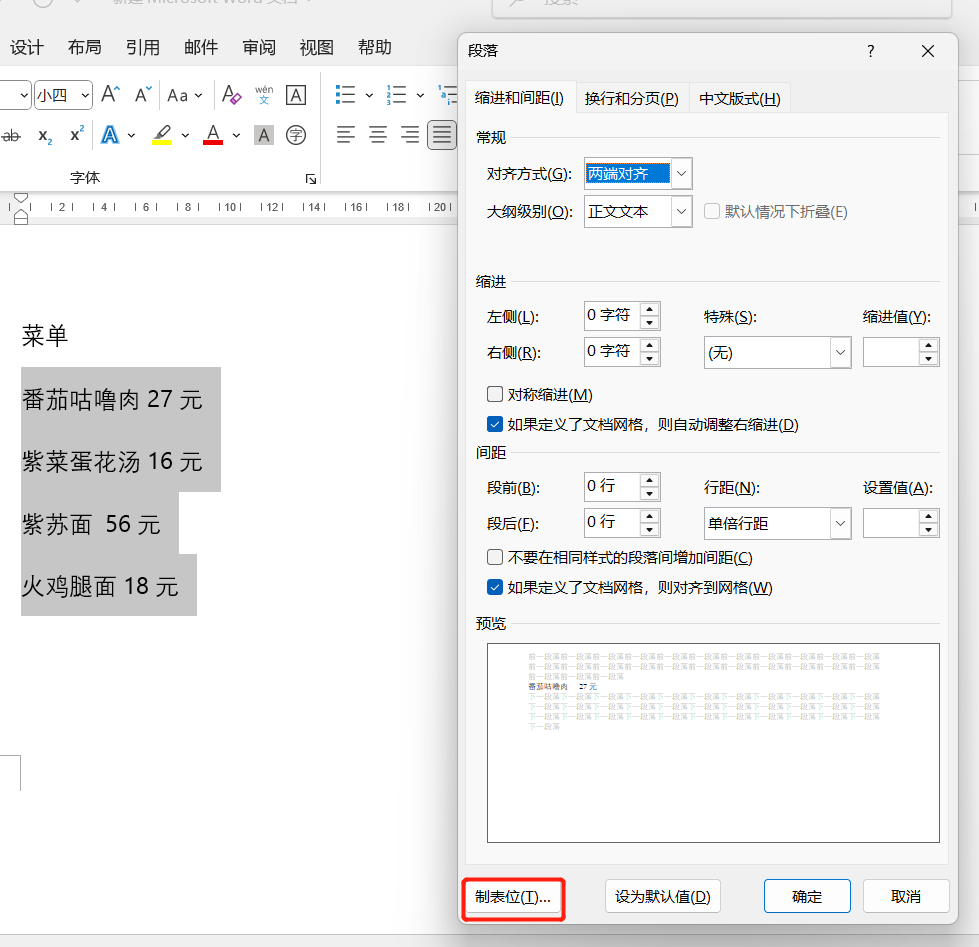The width and height of the screenshot is (979, 947).
Task: Switch to 缩进和间距 tab
Action: click(x=519, y=98)
